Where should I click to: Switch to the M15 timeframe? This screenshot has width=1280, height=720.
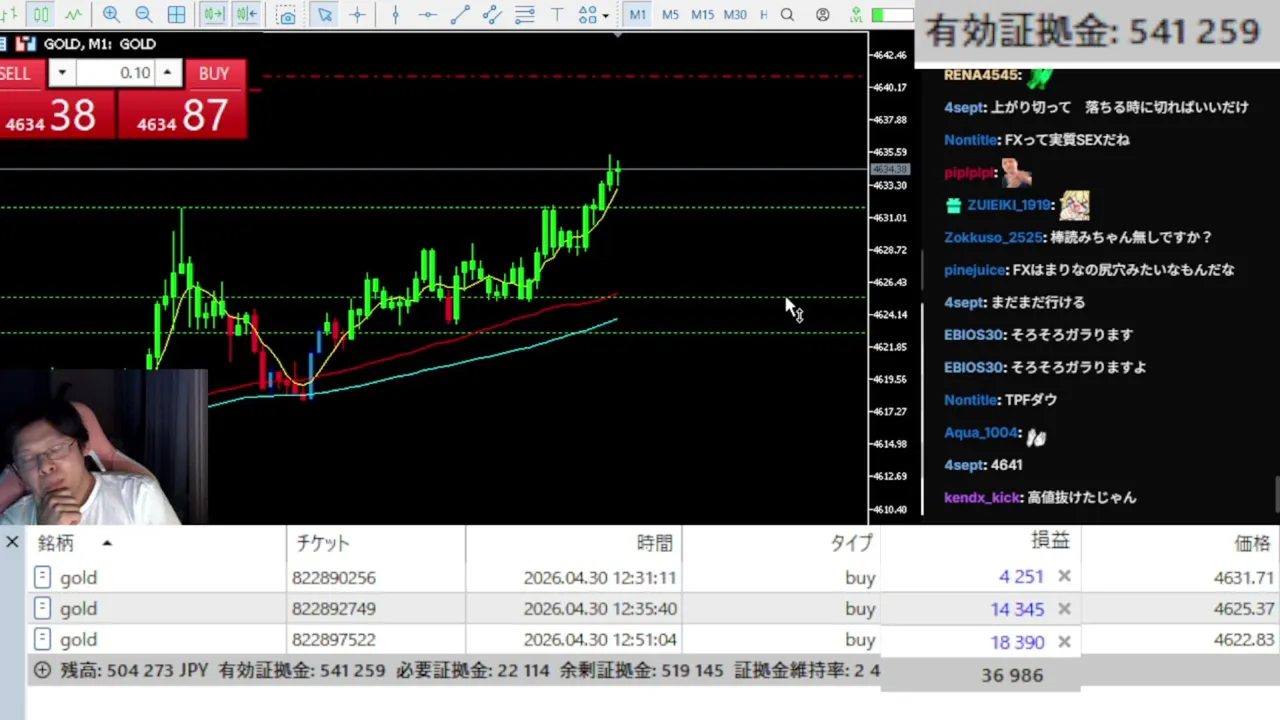[x=702, y=15]
